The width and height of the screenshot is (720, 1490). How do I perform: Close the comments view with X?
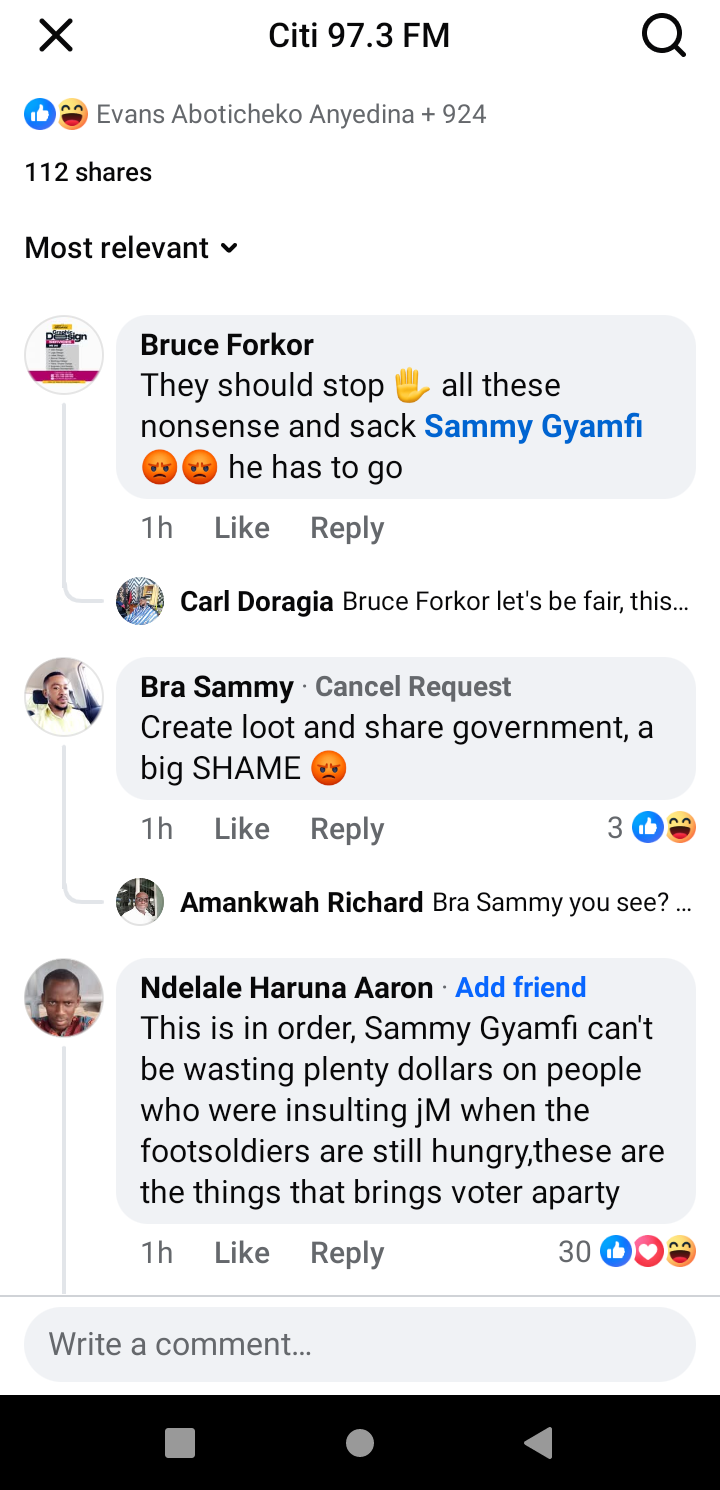56,37
